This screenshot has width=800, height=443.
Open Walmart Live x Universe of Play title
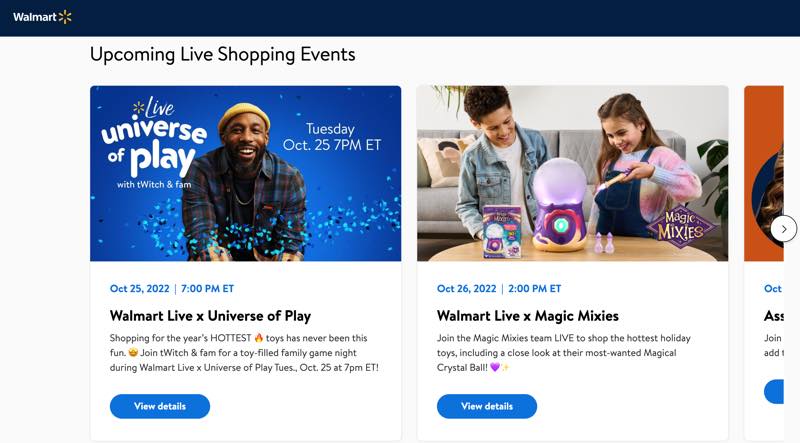tap(210, 316)
